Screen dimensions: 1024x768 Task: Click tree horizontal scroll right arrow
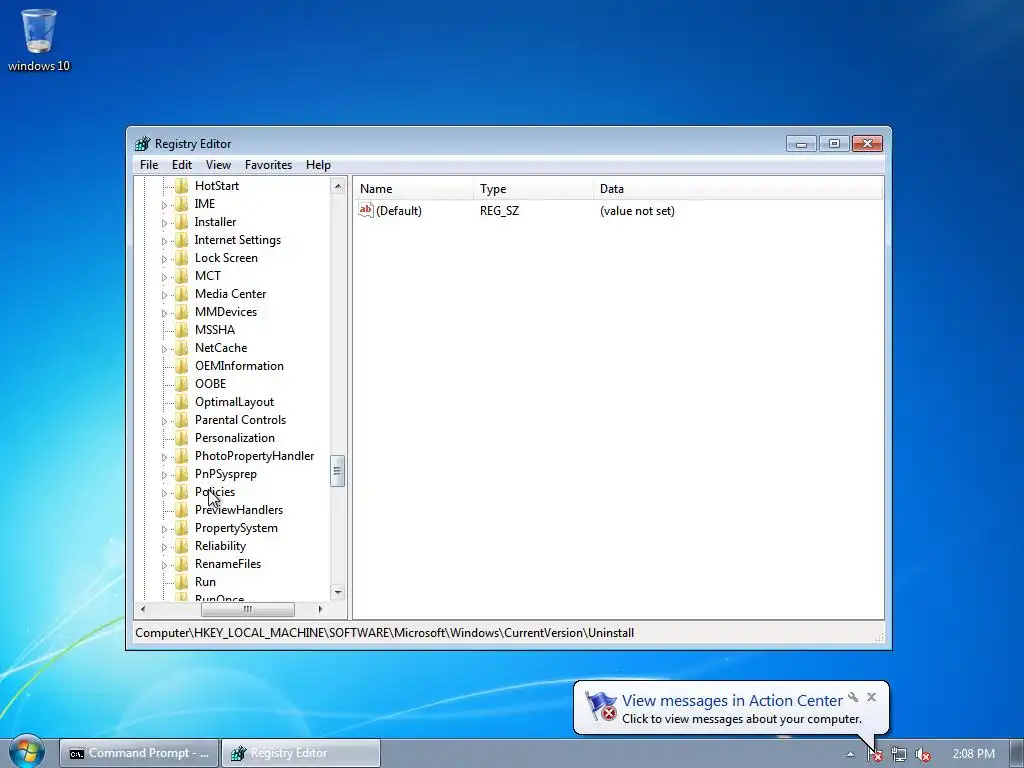pyautogui.click(x=320, y=609)
